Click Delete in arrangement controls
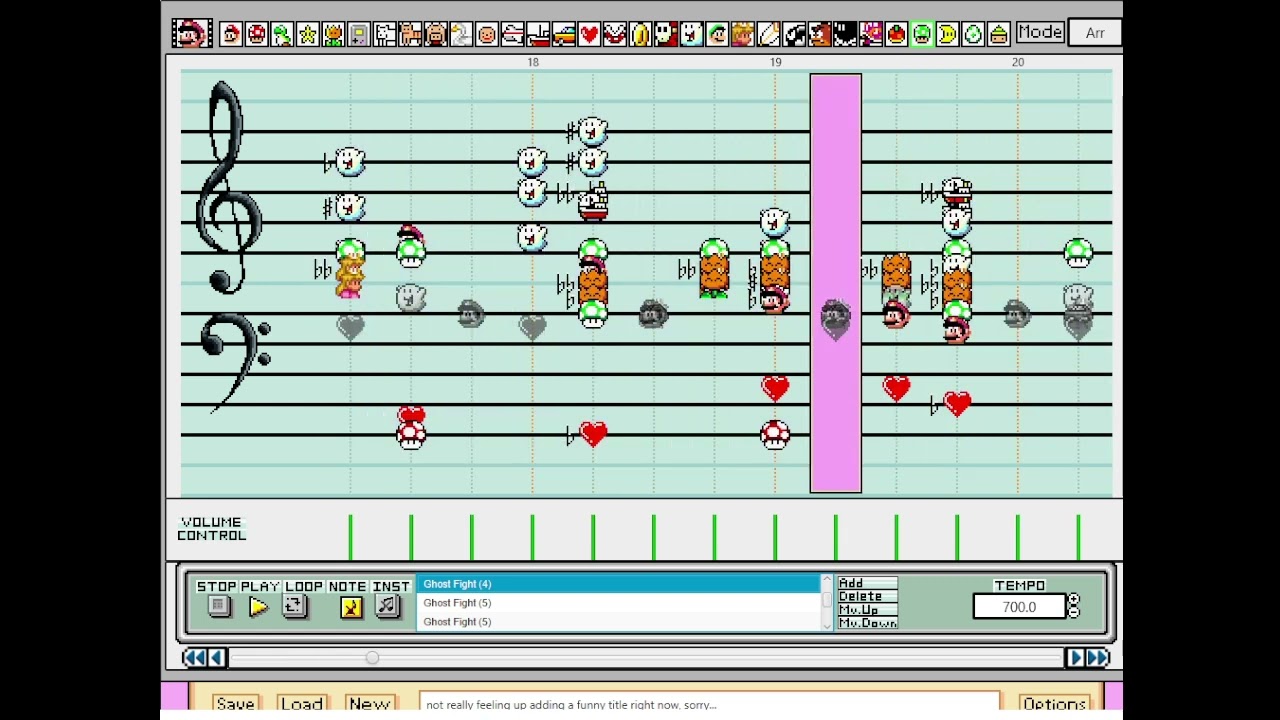The image size is (1280, 720). (867, 596)
